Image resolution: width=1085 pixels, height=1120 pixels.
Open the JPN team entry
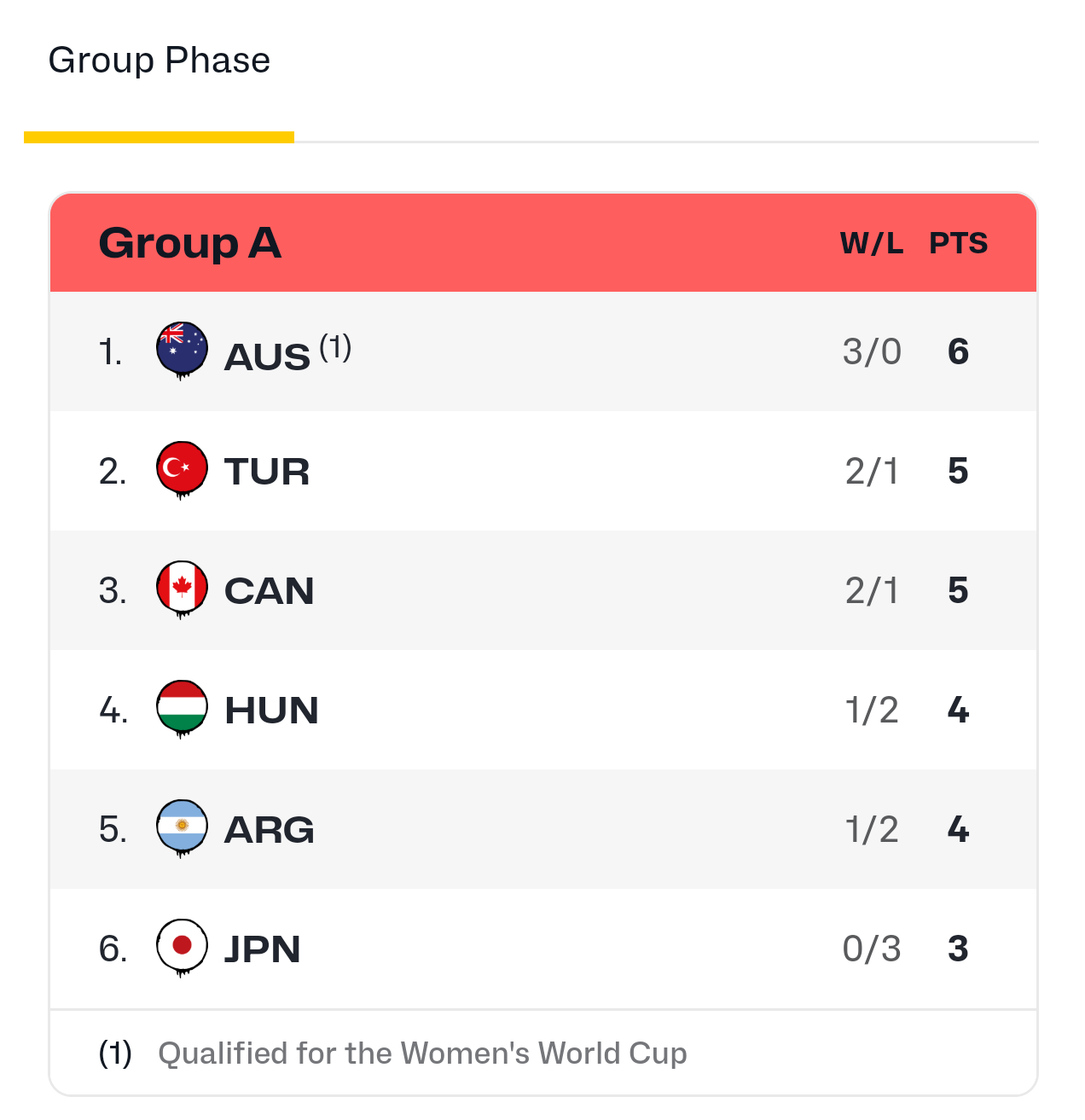point(262,949)
